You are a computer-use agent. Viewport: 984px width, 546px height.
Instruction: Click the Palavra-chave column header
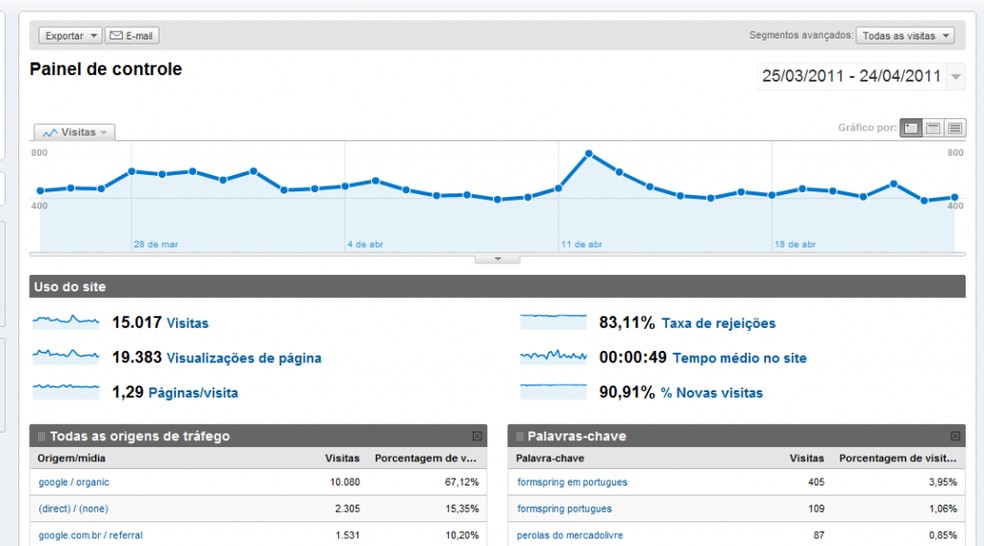pyautogui.click(x=550, y=458)
